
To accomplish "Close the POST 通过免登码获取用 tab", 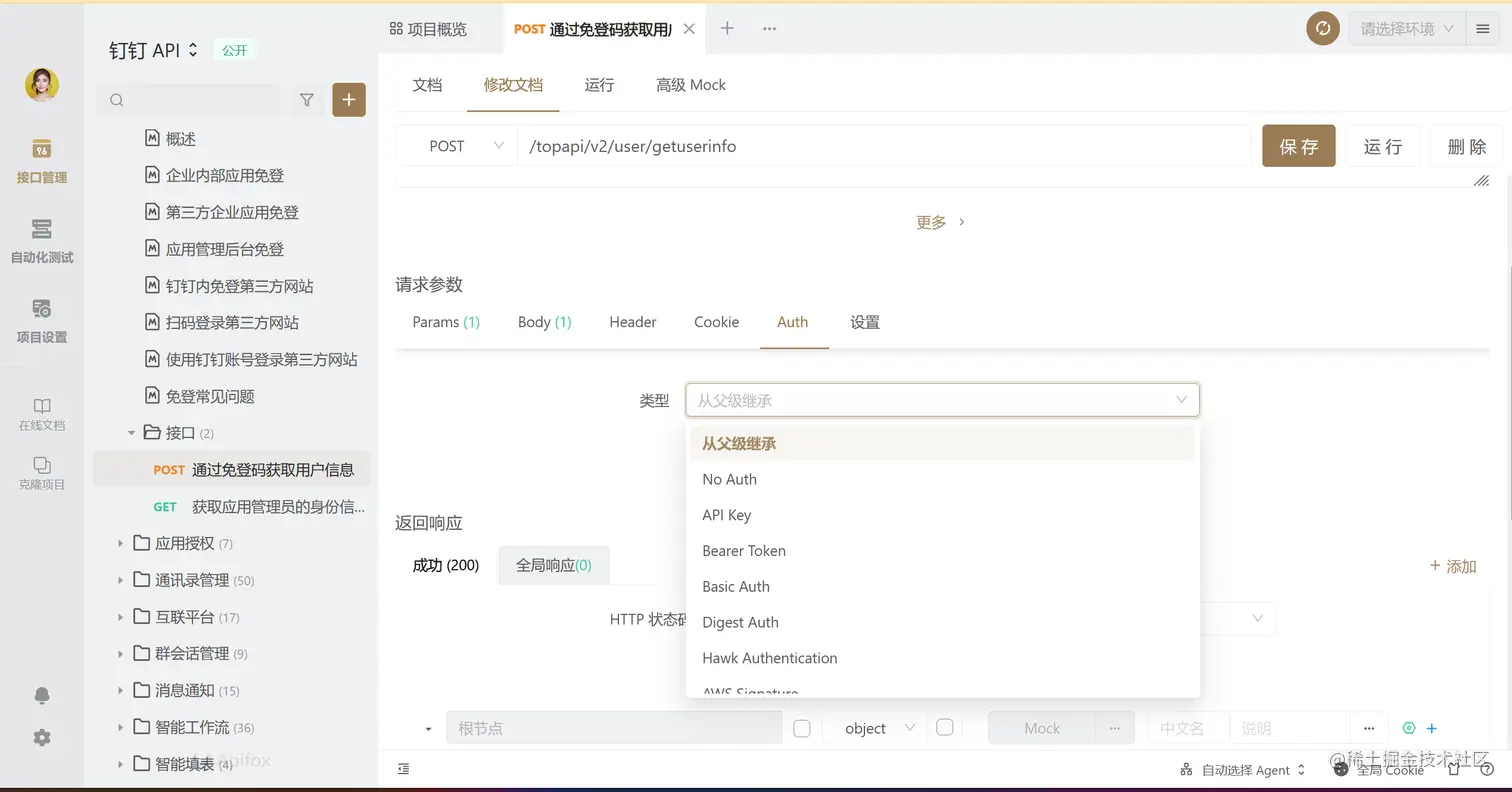I will click(689, 29).
